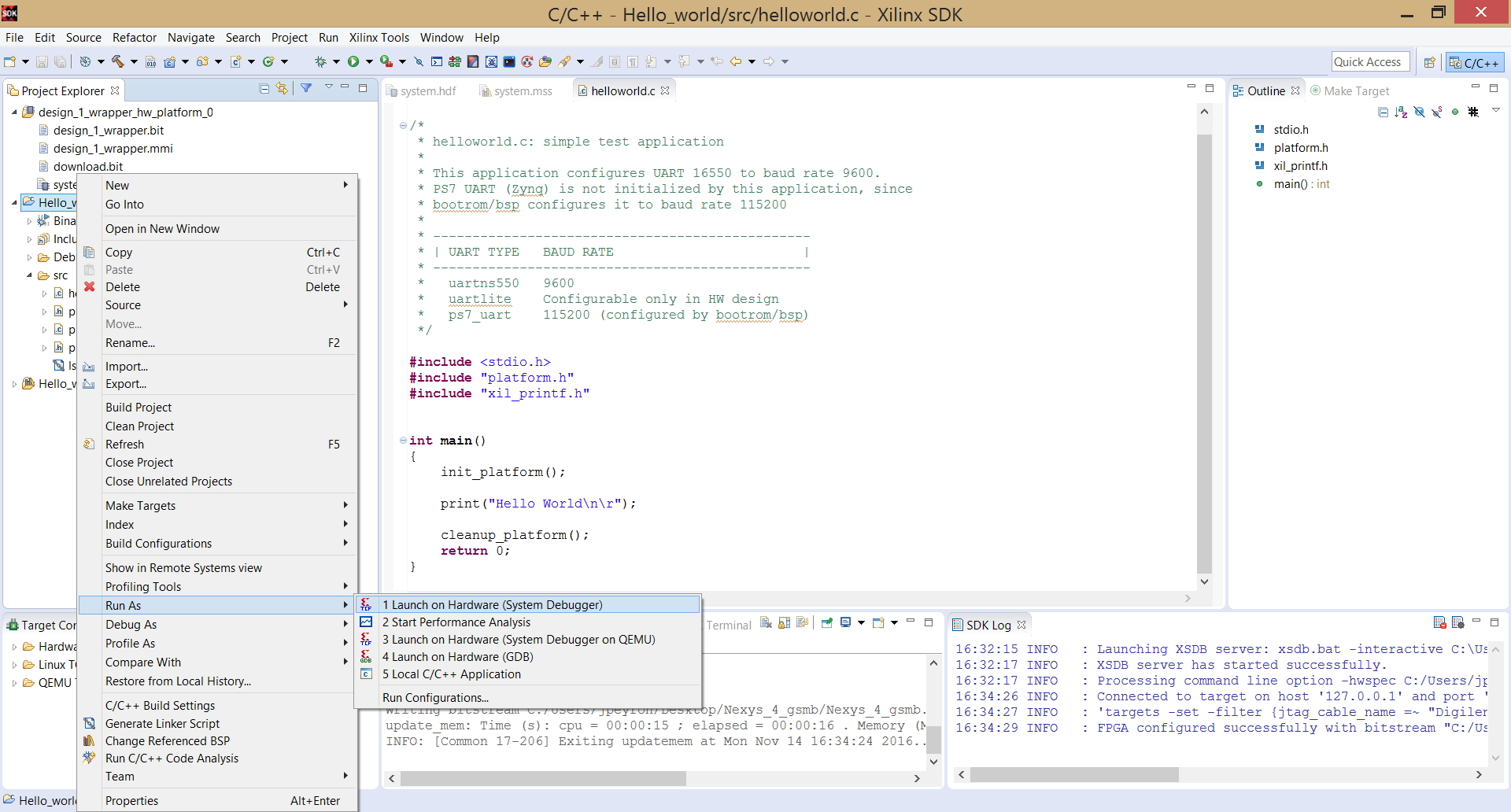Click the Build (hammer) toolbar icon

(x=118, y=61)
